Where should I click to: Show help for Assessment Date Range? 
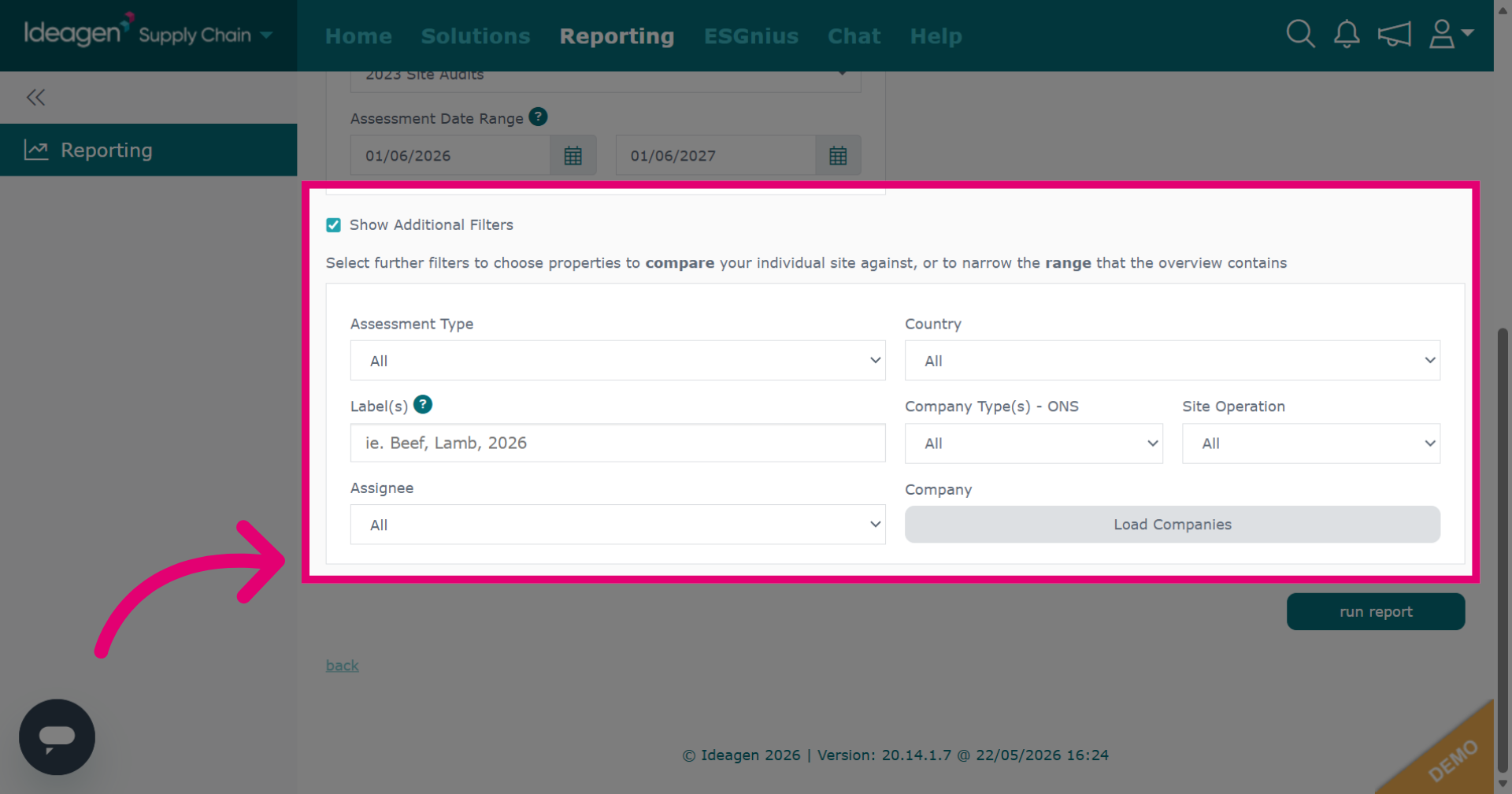(538, 117)
